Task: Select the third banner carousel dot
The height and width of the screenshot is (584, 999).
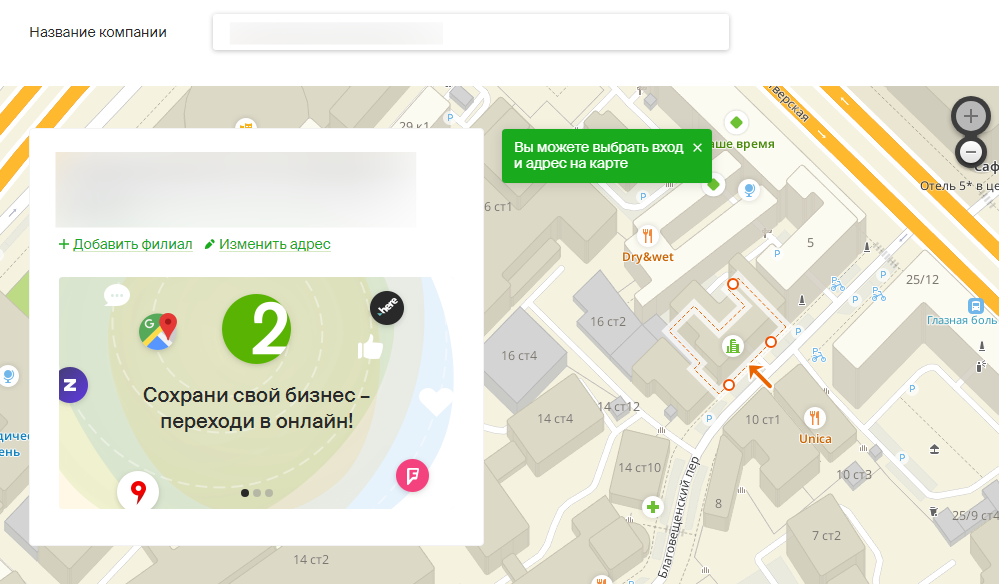Action: tap(269, 493)
